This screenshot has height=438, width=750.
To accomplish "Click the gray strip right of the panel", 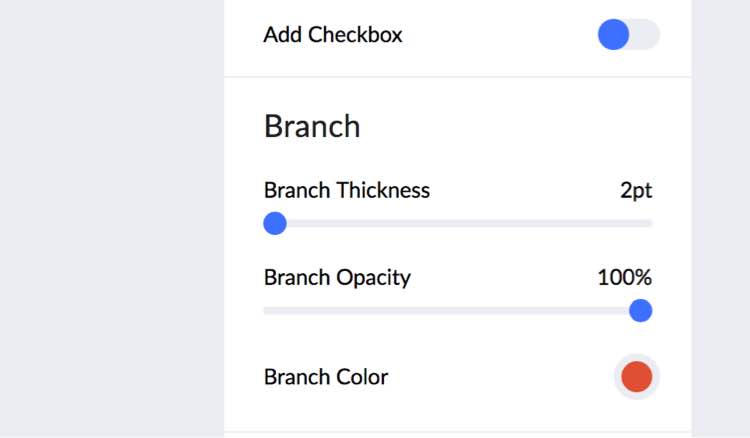I will (721, 220).
